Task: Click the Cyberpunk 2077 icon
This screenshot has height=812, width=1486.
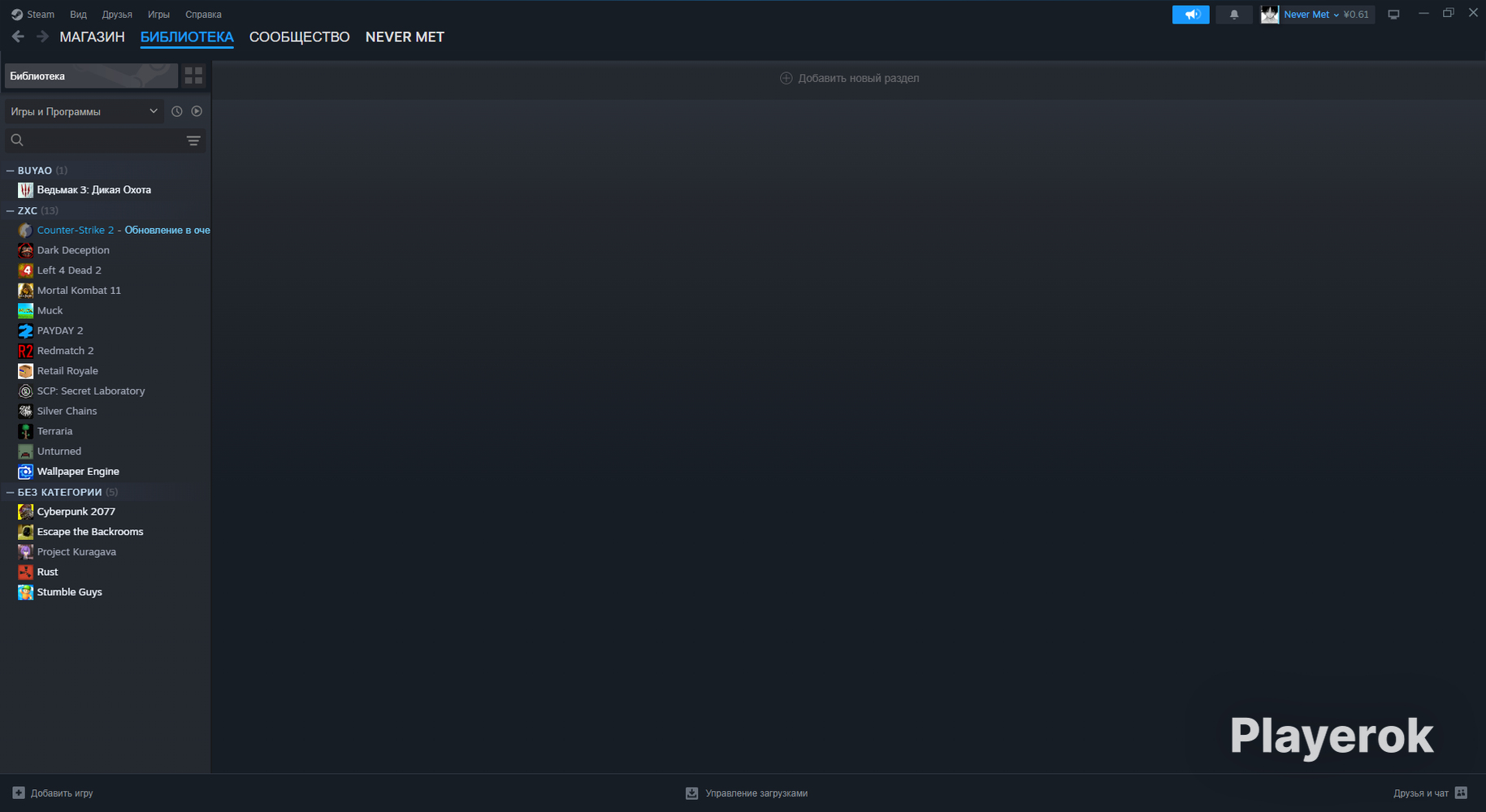Action: tap(25, 512)
